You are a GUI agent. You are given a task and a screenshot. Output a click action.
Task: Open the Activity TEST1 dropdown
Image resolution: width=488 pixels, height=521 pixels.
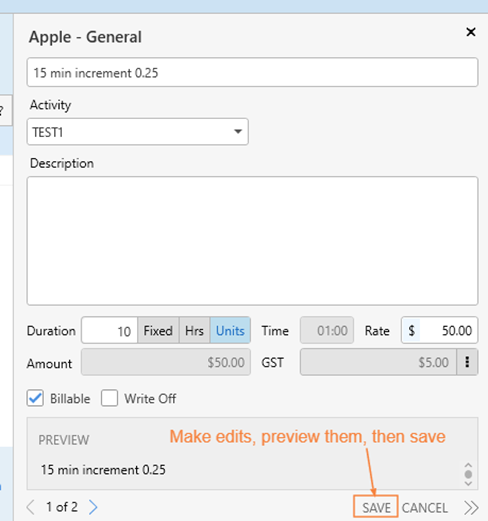[x=138, y=132]
